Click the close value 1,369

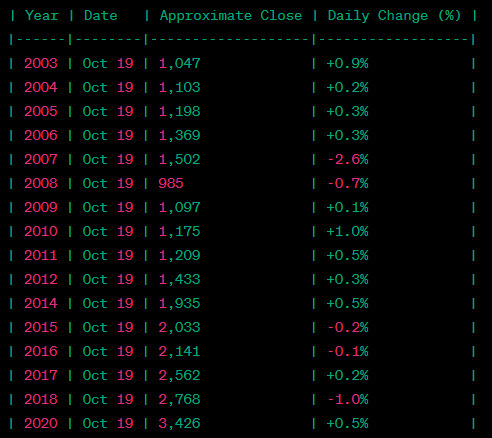click(x=180, y=135)
